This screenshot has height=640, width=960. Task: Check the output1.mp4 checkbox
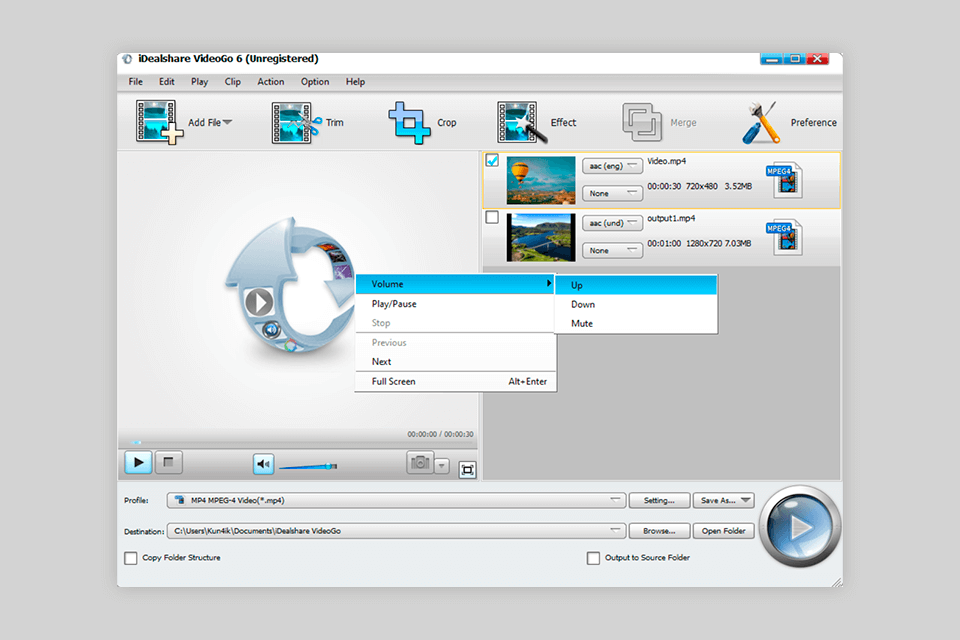click(492, 217)
